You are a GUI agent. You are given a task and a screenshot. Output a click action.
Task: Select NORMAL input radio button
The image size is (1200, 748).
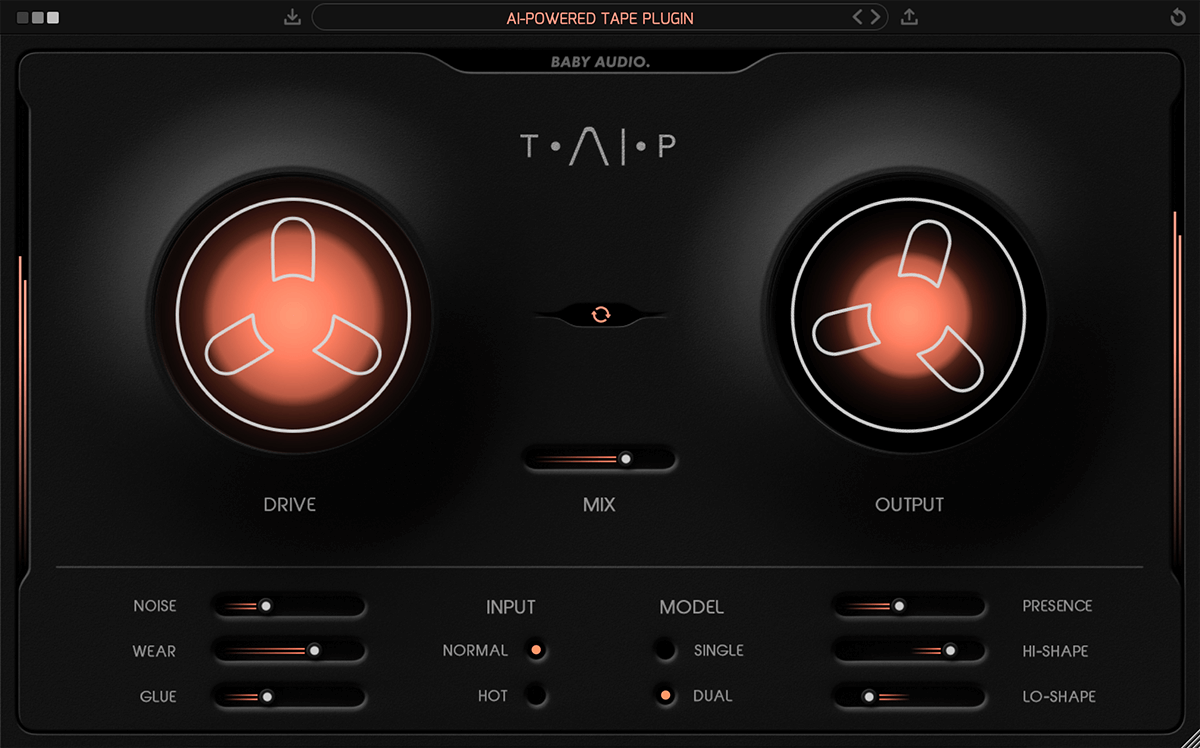tap(537, 650)
